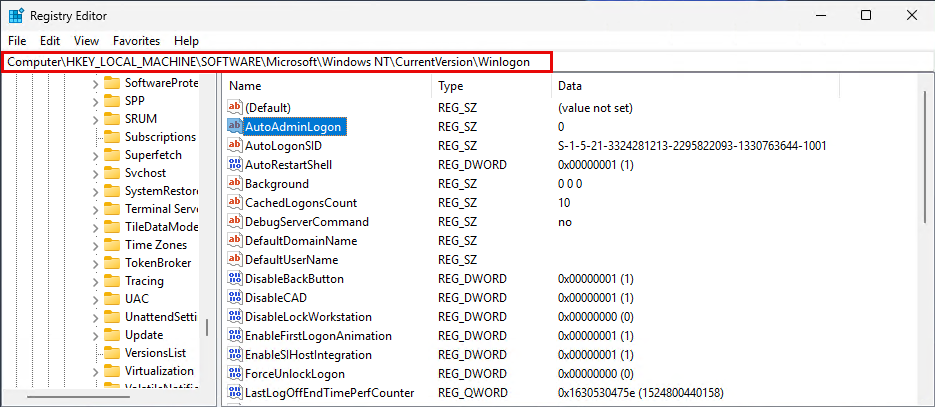Screen dimensions: 935x407
Task: Click the AutoLogonSID string icon
Action: click(x=235, y=146)
